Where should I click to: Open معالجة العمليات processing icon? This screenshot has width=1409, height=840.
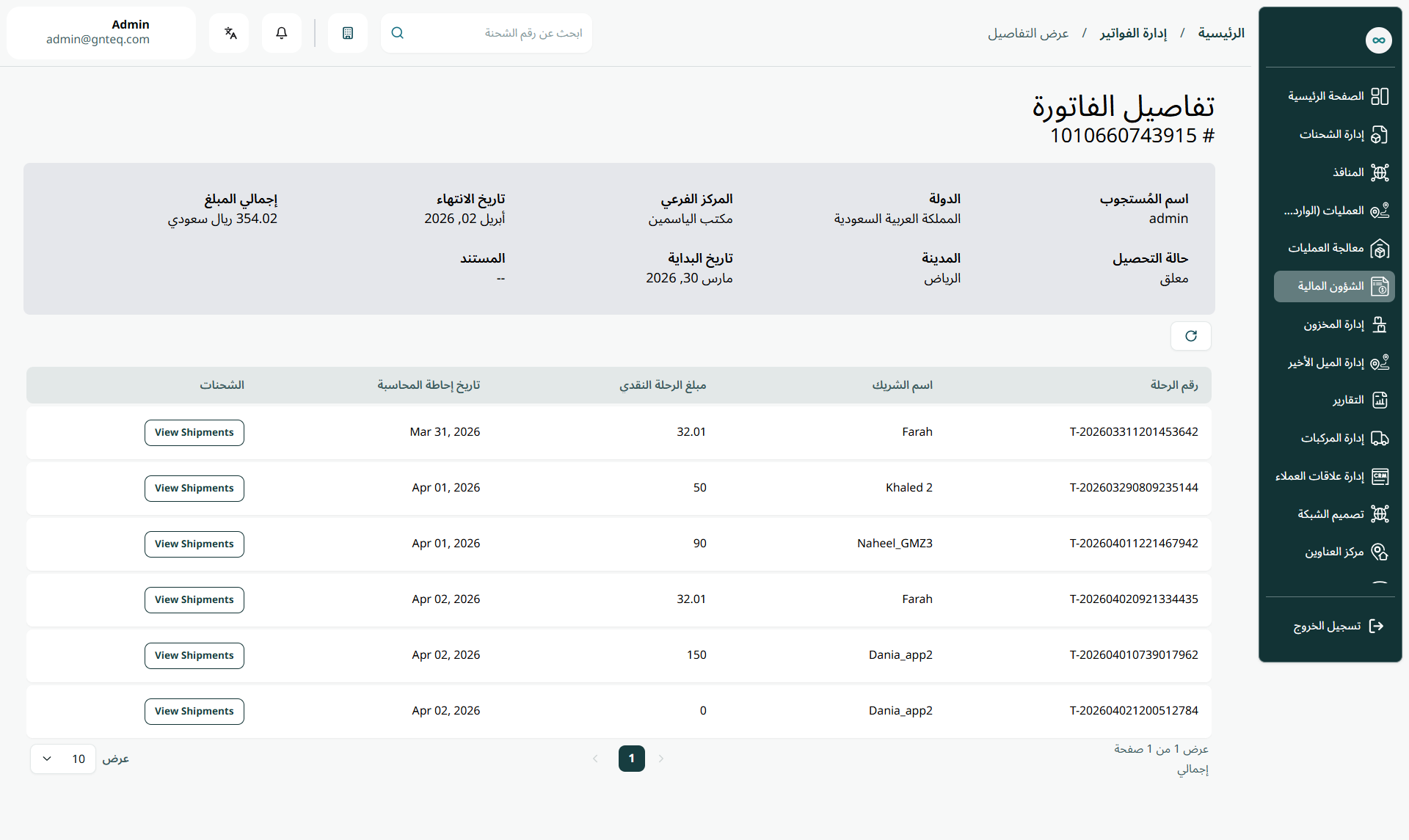click(x=1380, y=249)
